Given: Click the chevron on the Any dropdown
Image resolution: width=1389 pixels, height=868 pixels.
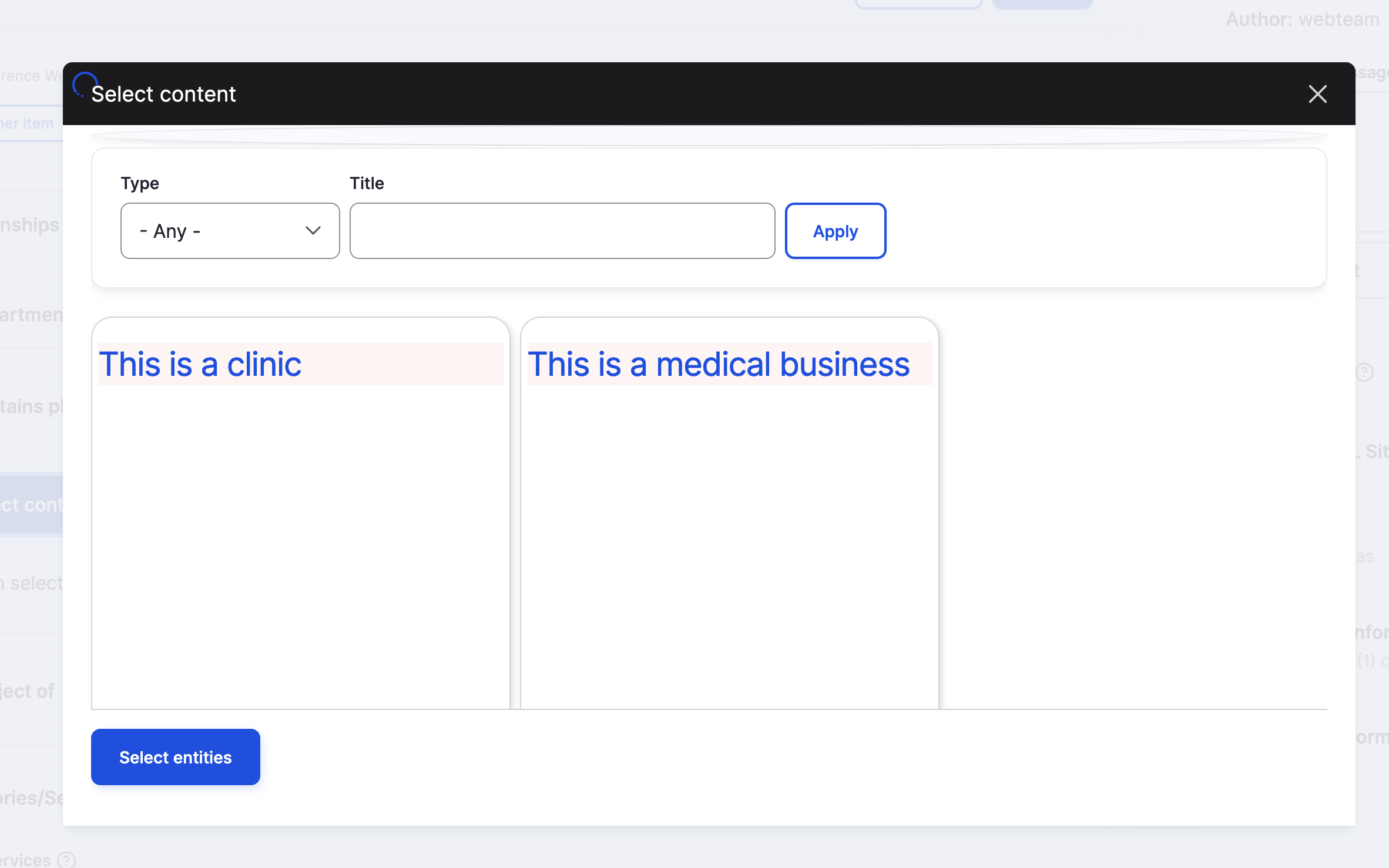Looking at the screenshot, I should point(313,230).
